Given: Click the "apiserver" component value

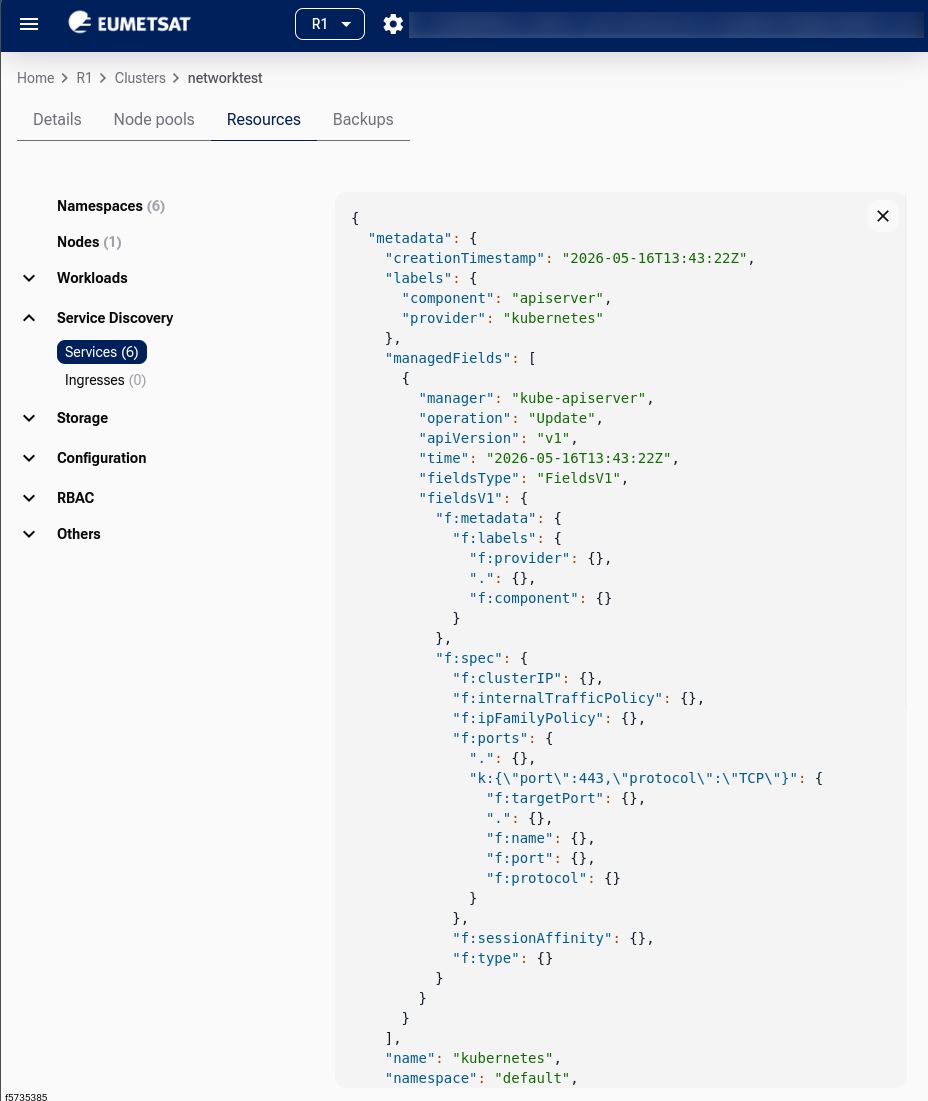Looking at the screenshot, I should point(557,298).
